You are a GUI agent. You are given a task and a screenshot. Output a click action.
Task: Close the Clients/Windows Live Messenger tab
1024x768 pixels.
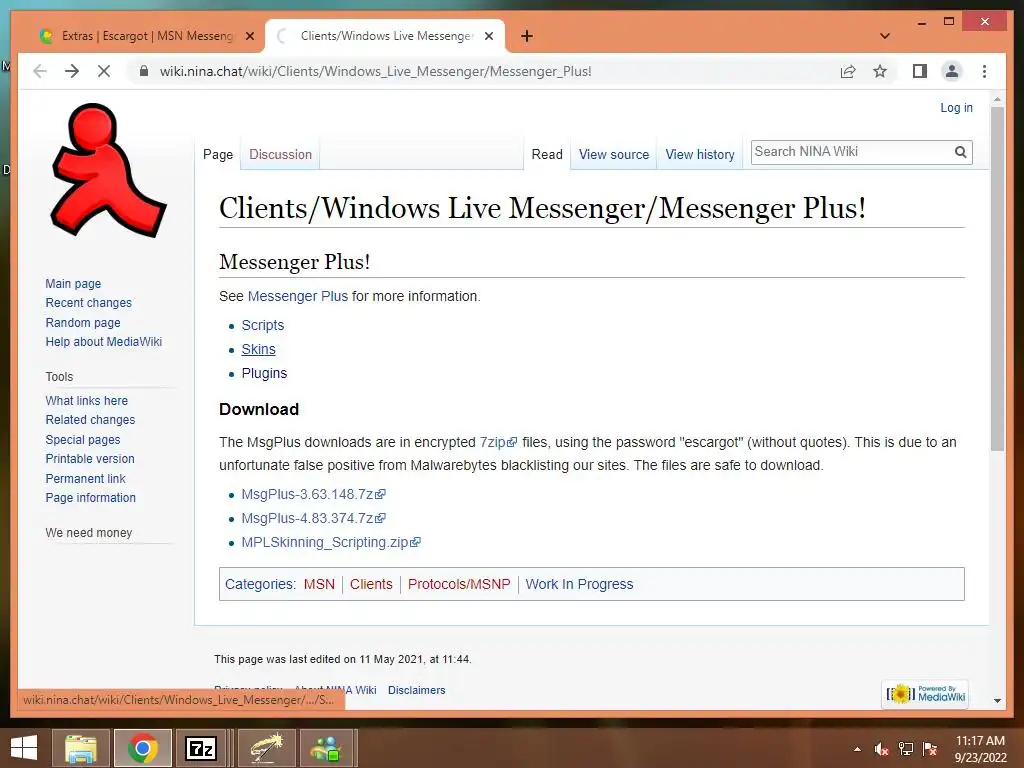pyautogui.click(x=488, y=36)
